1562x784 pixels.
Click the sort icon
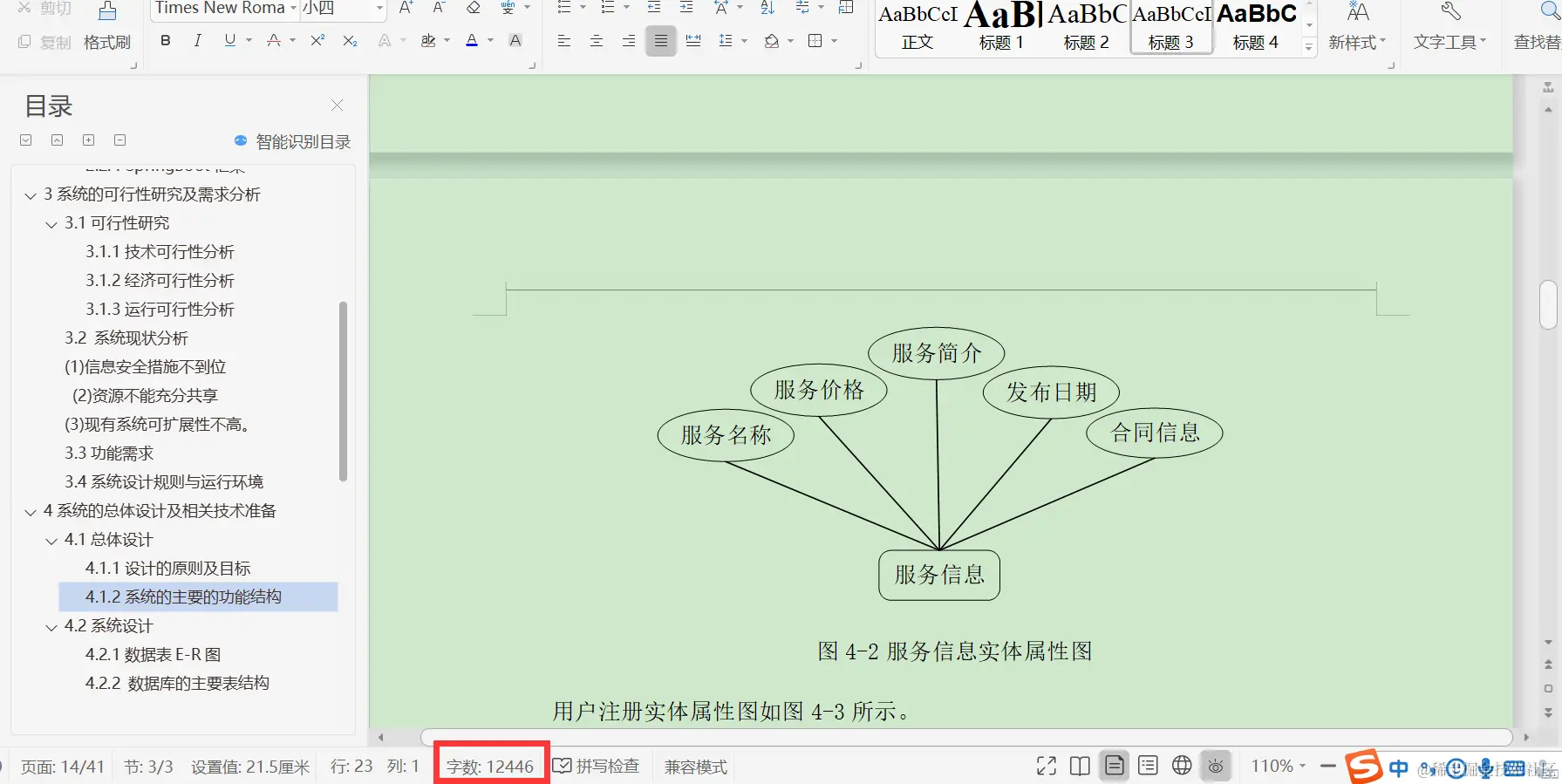tap(767, 8)
